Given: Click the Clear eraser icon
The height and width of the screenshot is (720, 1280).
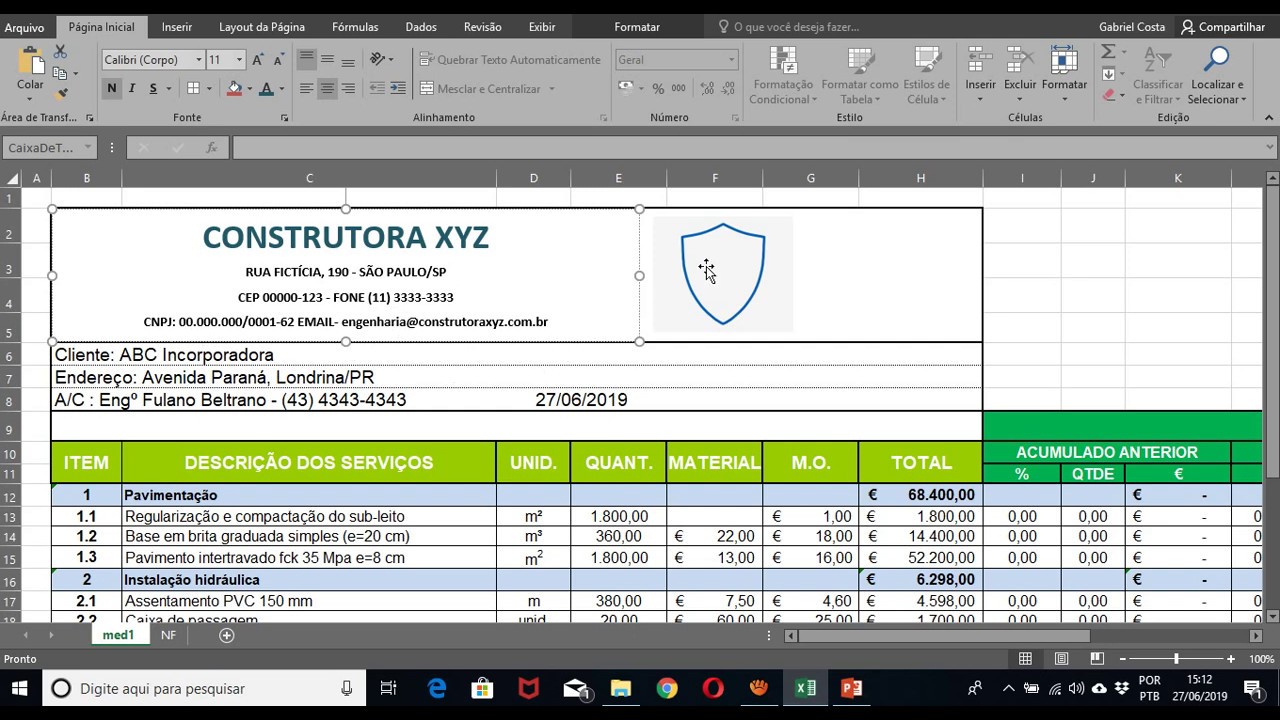Looking at the screenshot, I should 1108,95.
